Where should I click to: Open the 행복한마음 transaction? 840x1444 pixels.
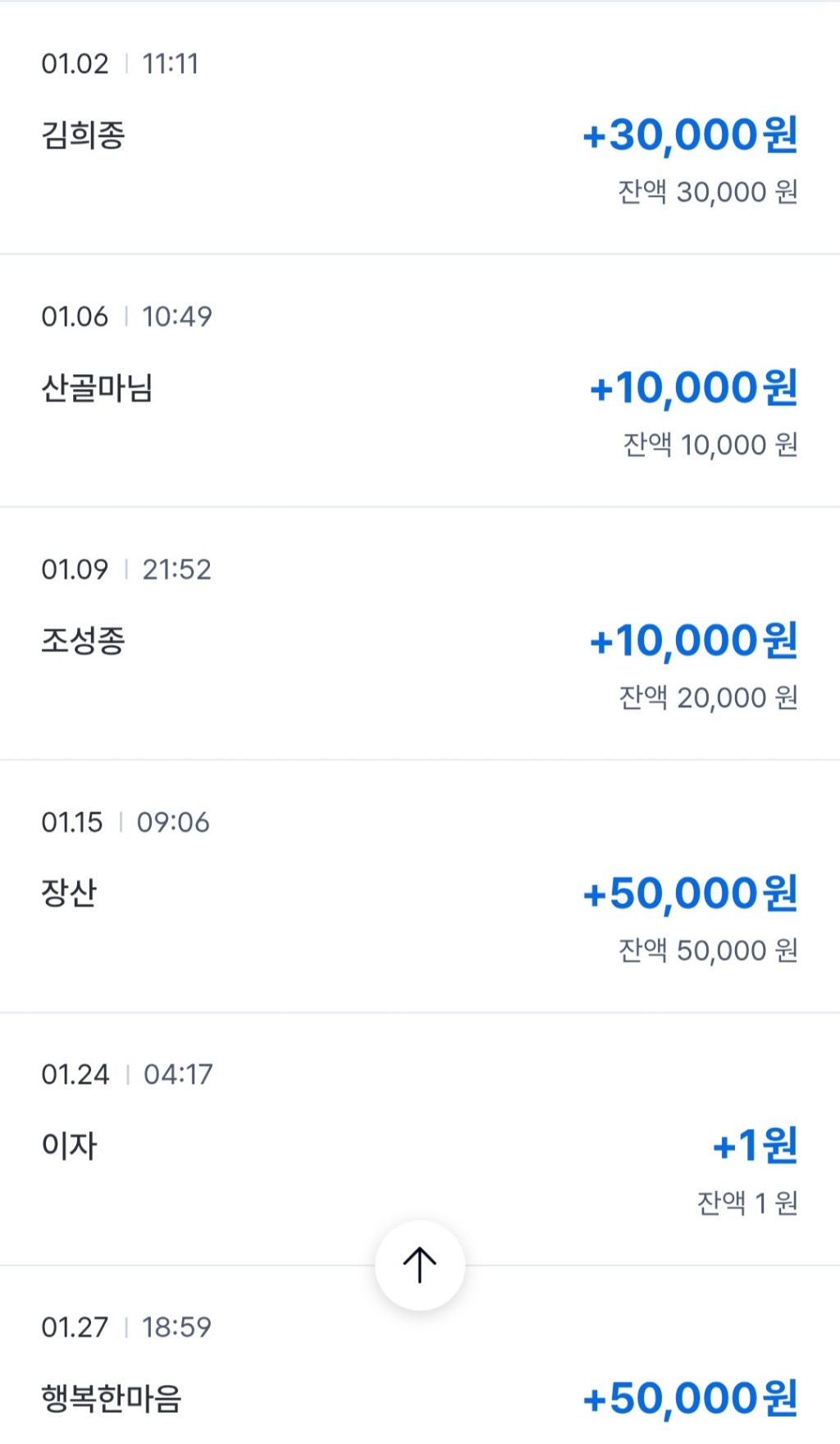click(x=111, y=1398)
